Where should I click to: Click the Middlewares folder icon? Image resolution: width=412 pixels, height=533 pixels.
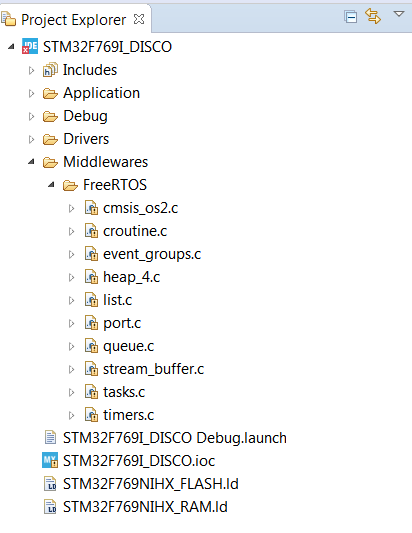tap(50, 162)
